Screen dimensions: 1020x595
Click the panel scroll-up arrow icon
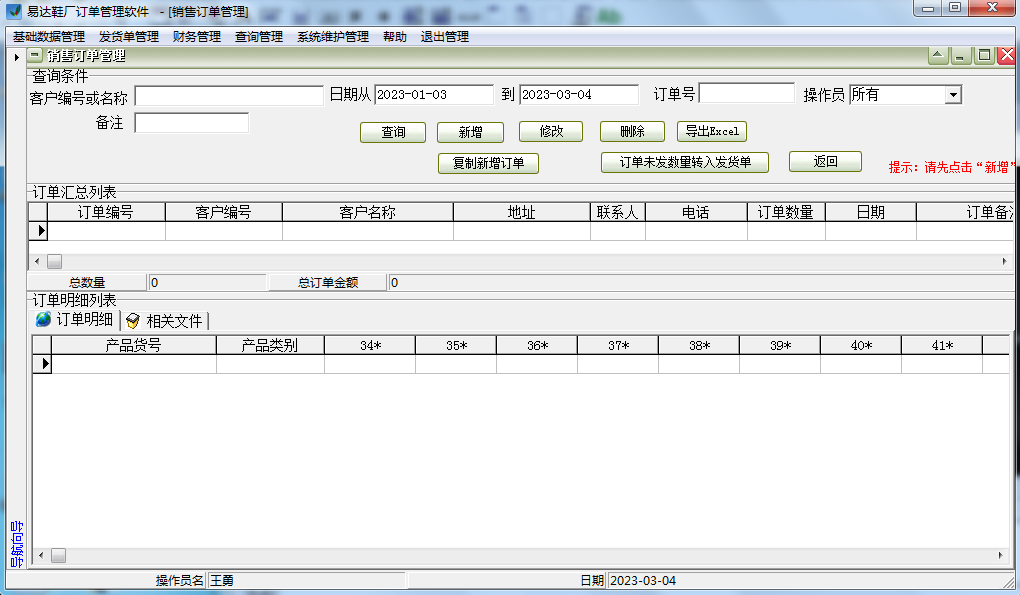(937, 56)
